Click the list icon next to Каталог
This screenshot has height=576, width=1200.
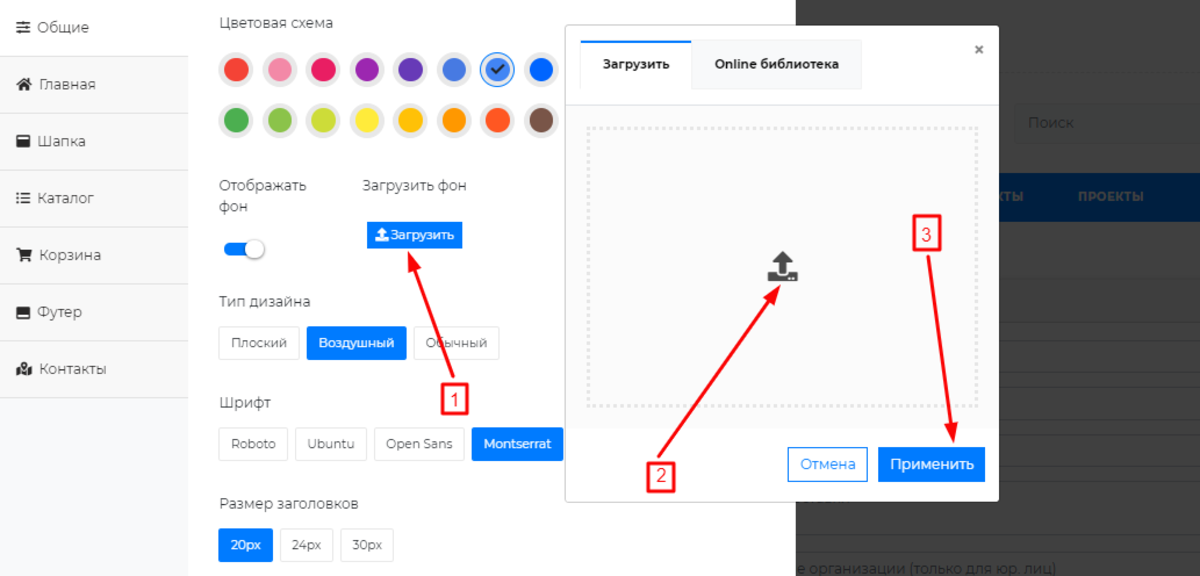pos(24,198)
